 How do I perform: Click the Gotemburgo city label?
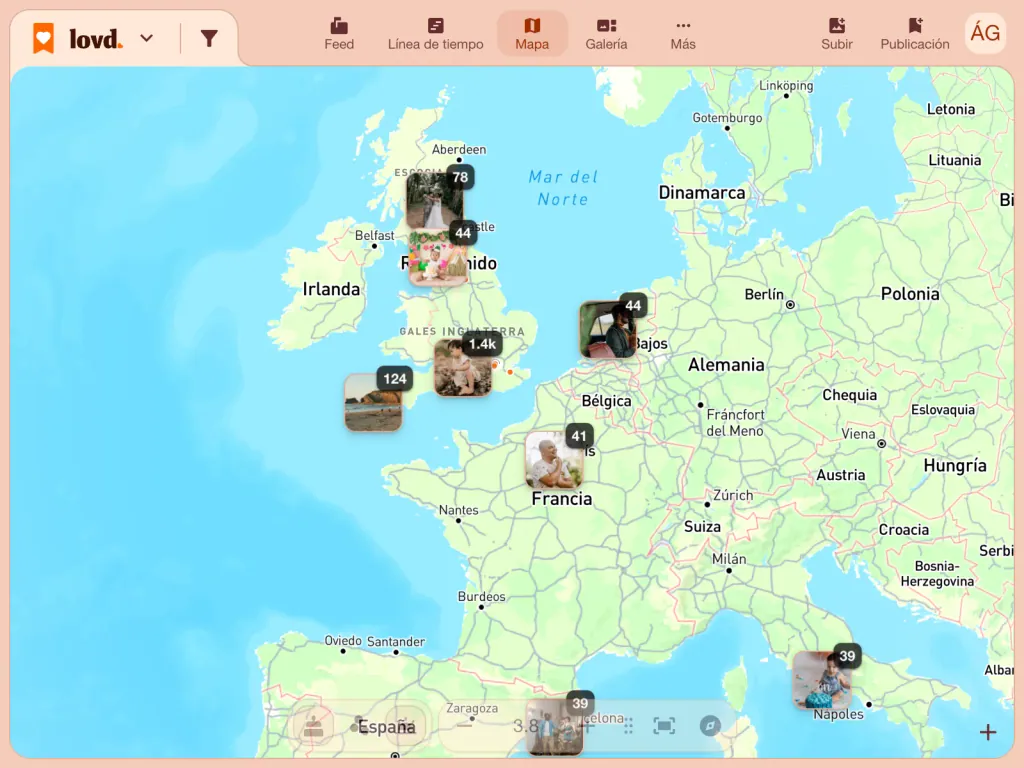click(x=728, y=118)
